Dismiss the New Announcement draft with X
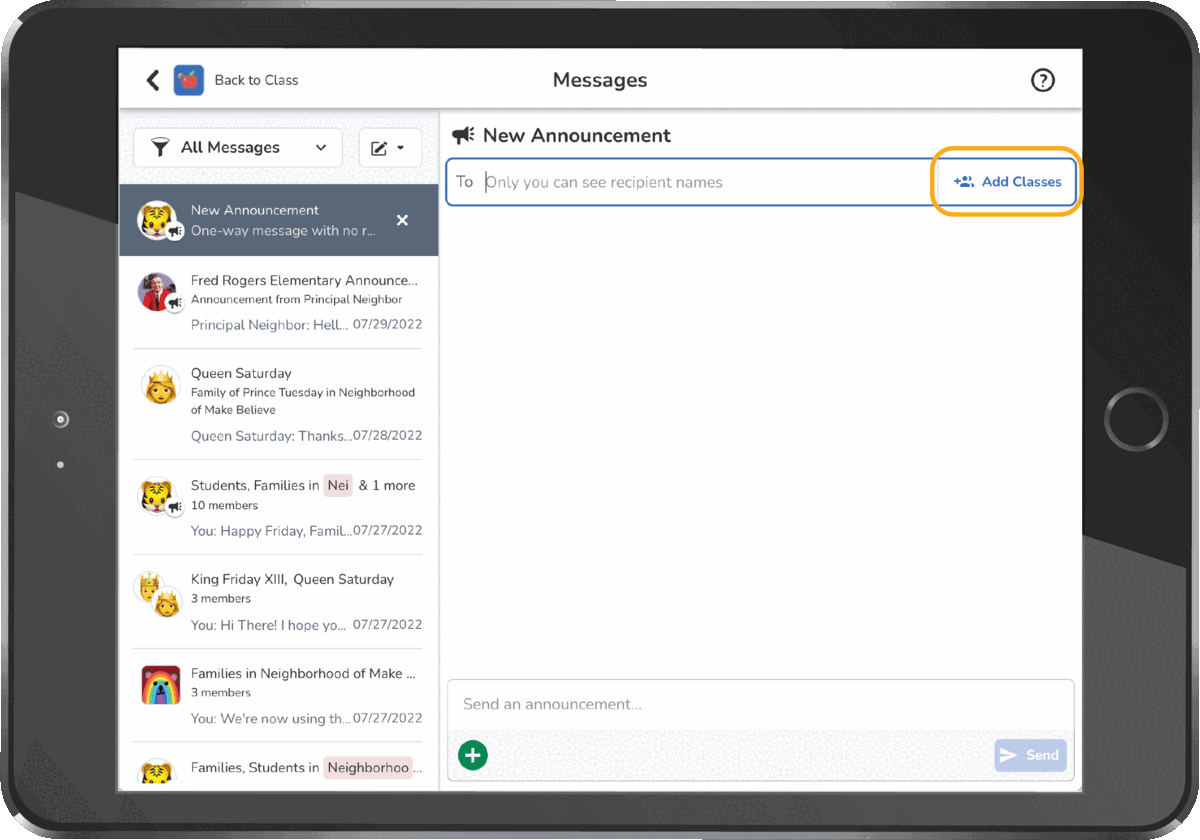 402,220
